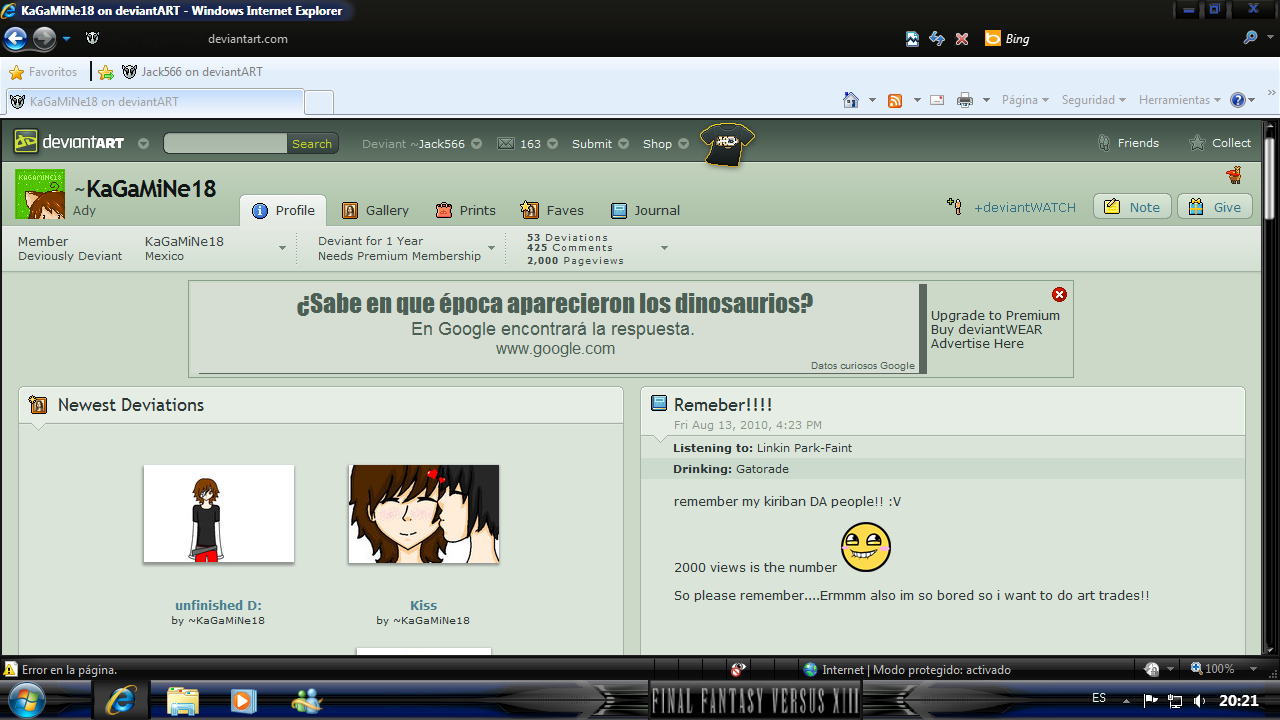Screen dimensions: 1280x720
Task: Click the deviantART search text field
Action: coord(225,143)
